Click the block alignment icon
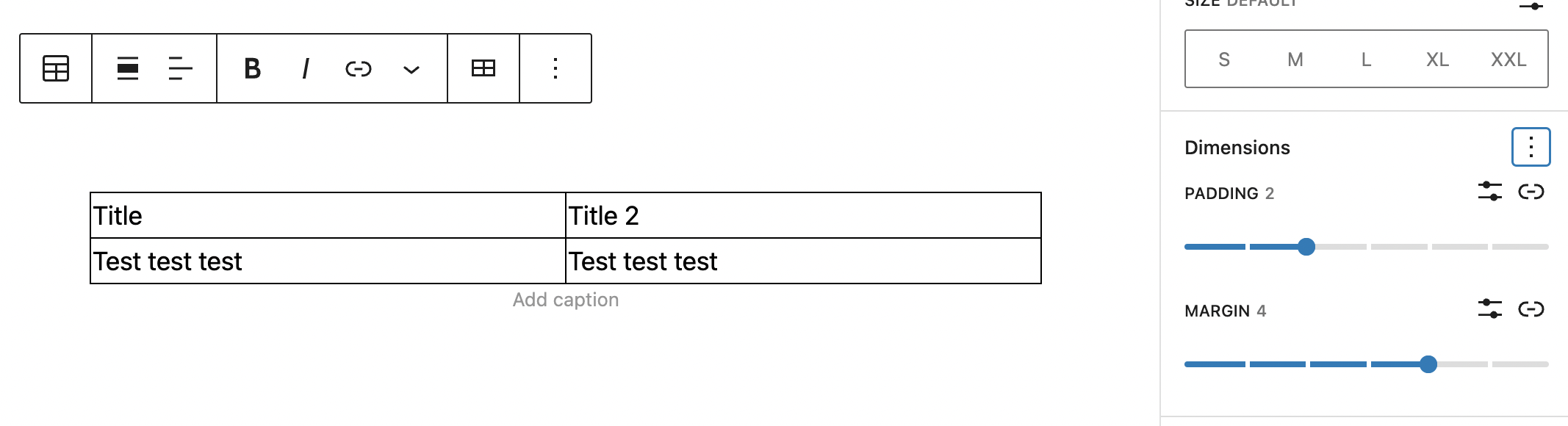 coord(126,68)
